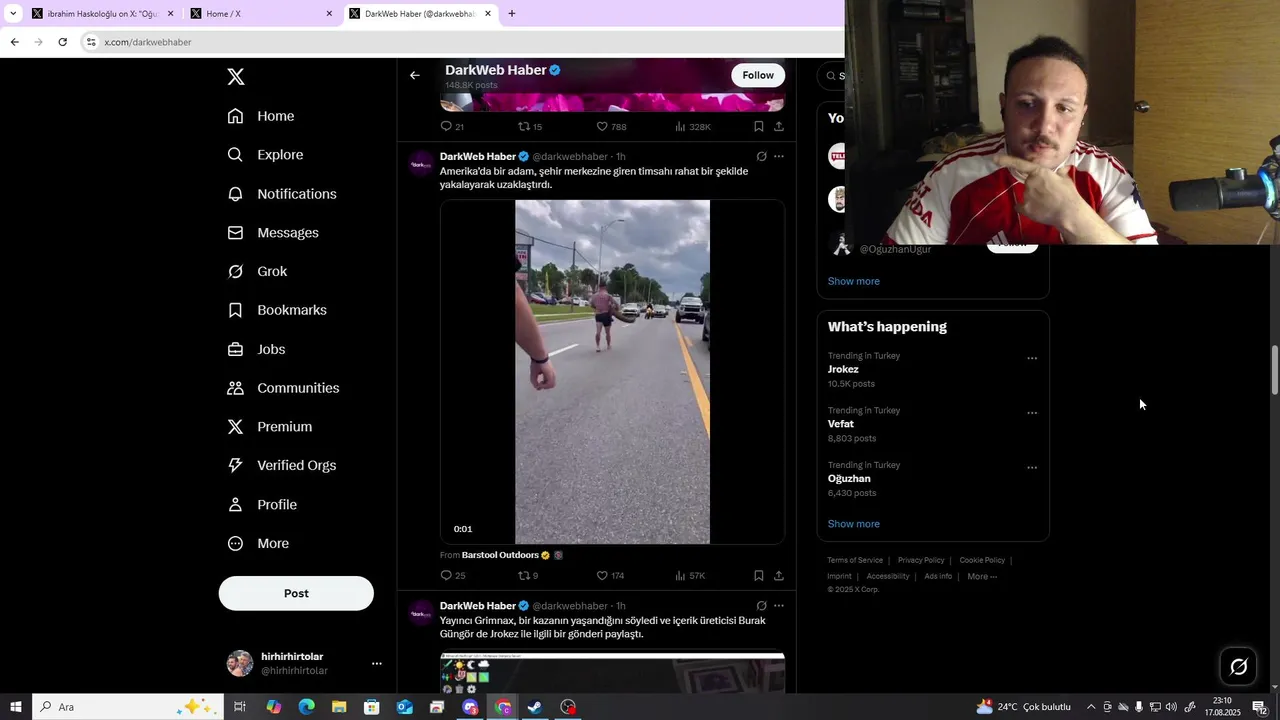
Task: Open more options for Oğuzhan trend
Action: (1032, 467)
